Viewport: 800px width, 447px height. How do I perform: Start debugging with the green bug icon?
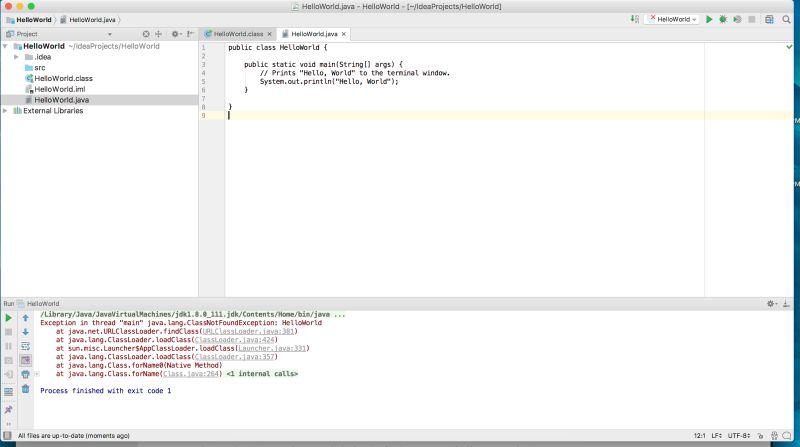723,19
